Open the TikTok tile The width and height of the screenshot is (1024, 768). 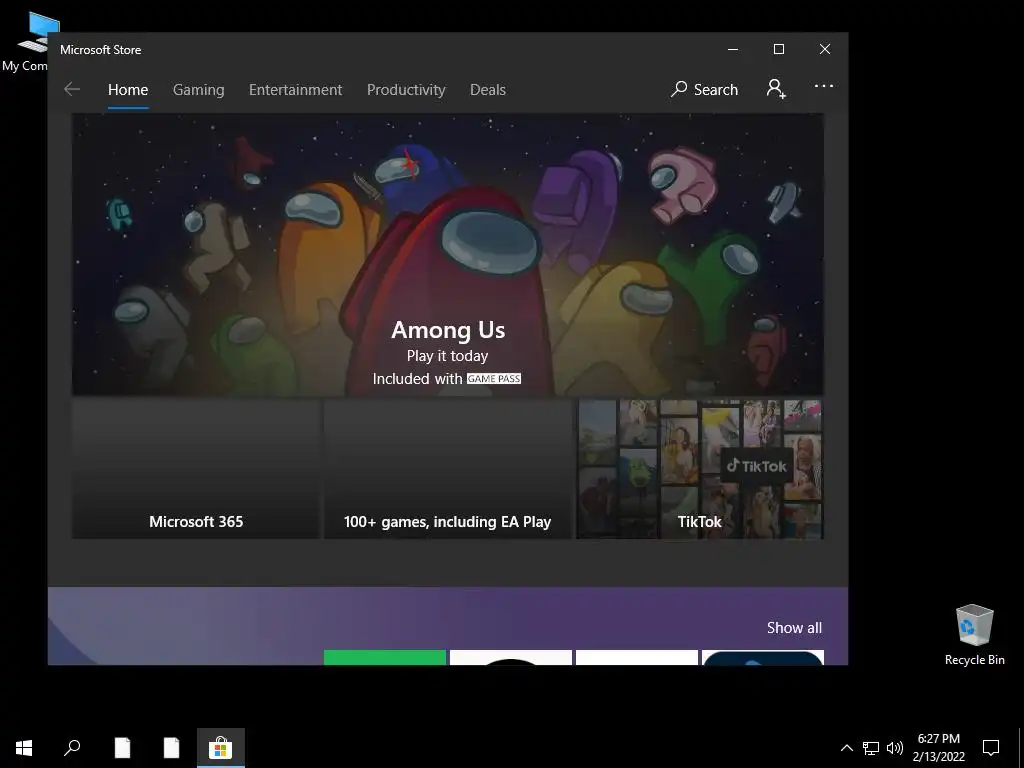coord(699,469)
